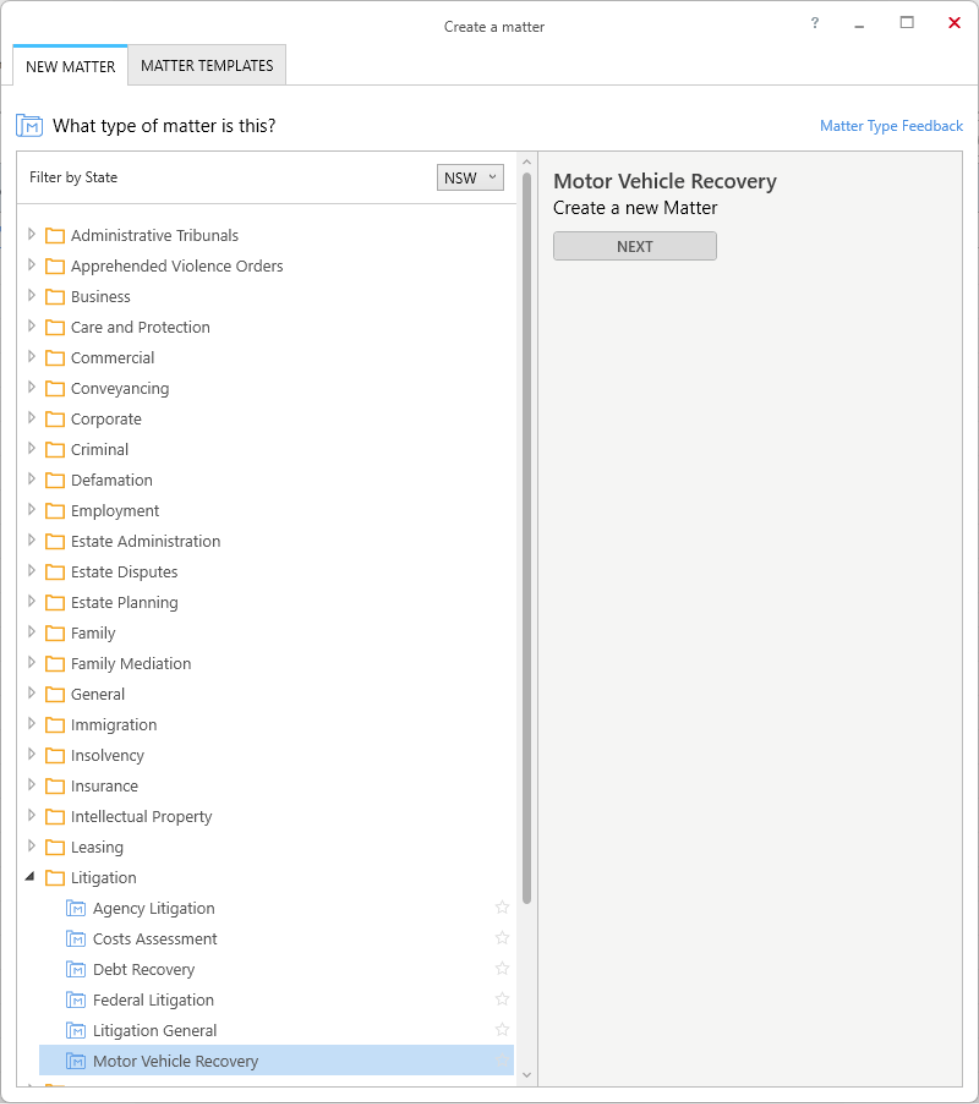Screen dimensions: 979x1104
Task: Expand the Criminal category
Action: pos(32,448)
